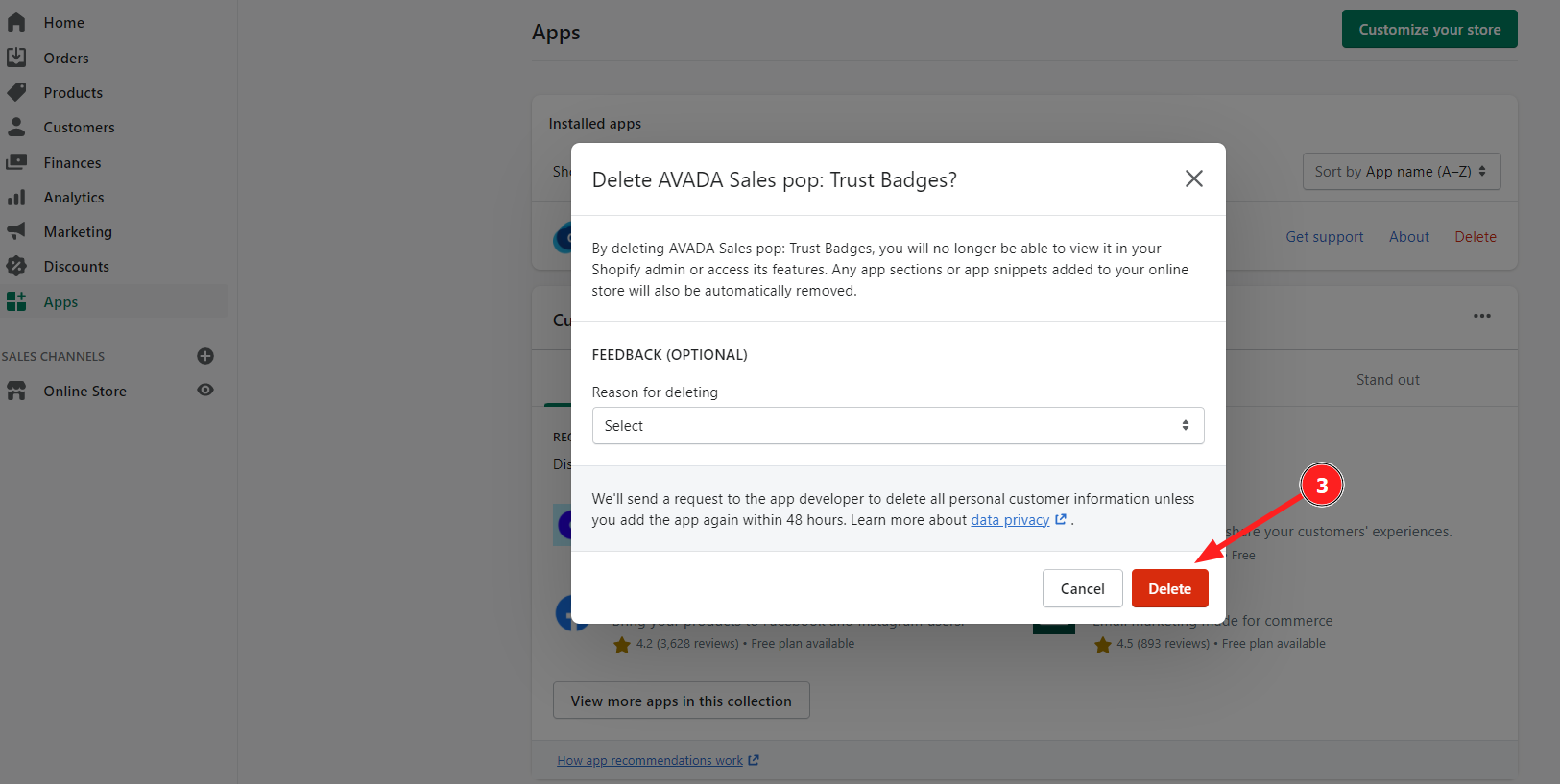1560x784 pixels.
Task: Click the Home icon in sidebar
Action: coord(16,22)
